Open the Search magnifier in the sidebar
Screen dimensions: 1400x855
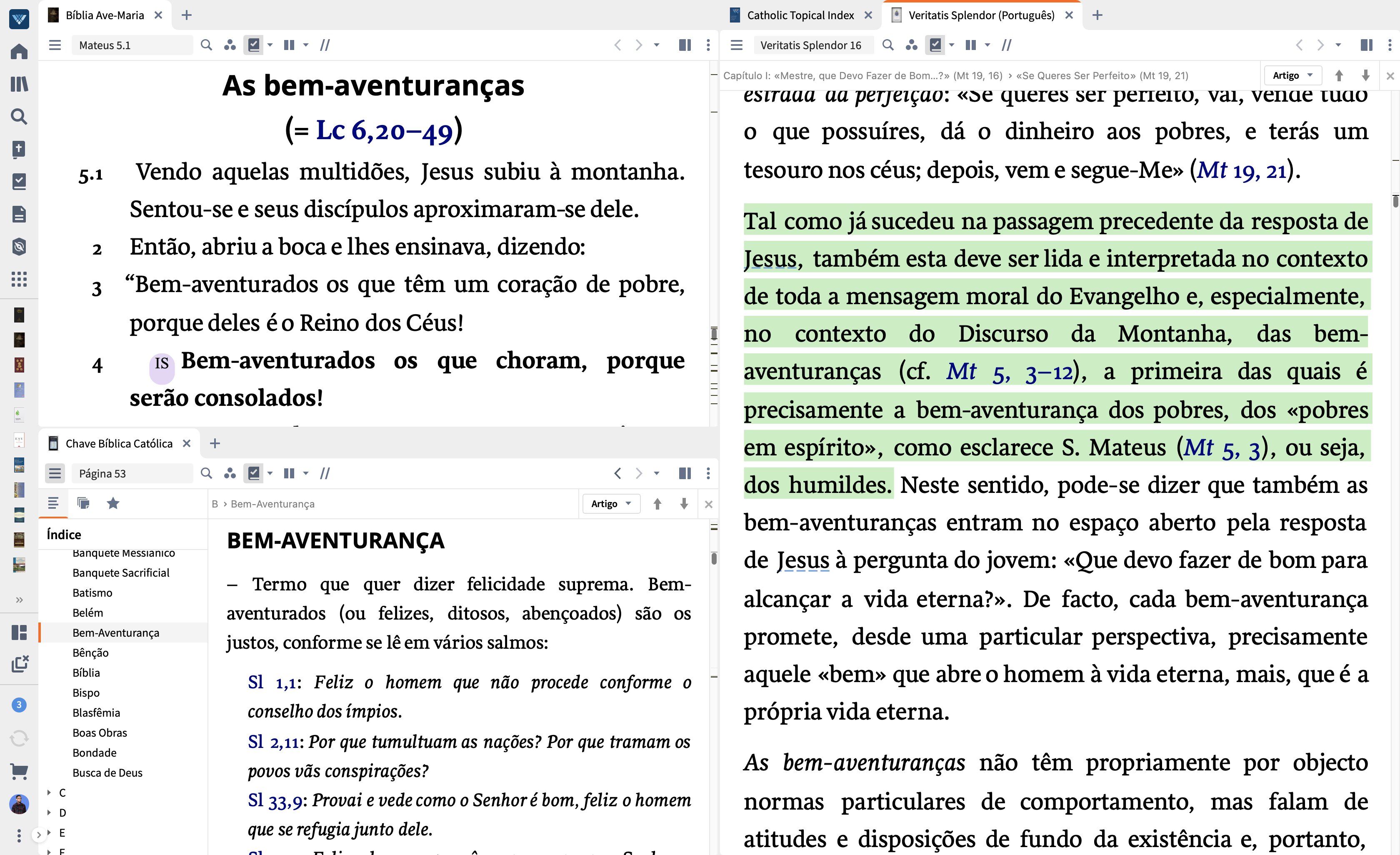(x=19, y=117)
